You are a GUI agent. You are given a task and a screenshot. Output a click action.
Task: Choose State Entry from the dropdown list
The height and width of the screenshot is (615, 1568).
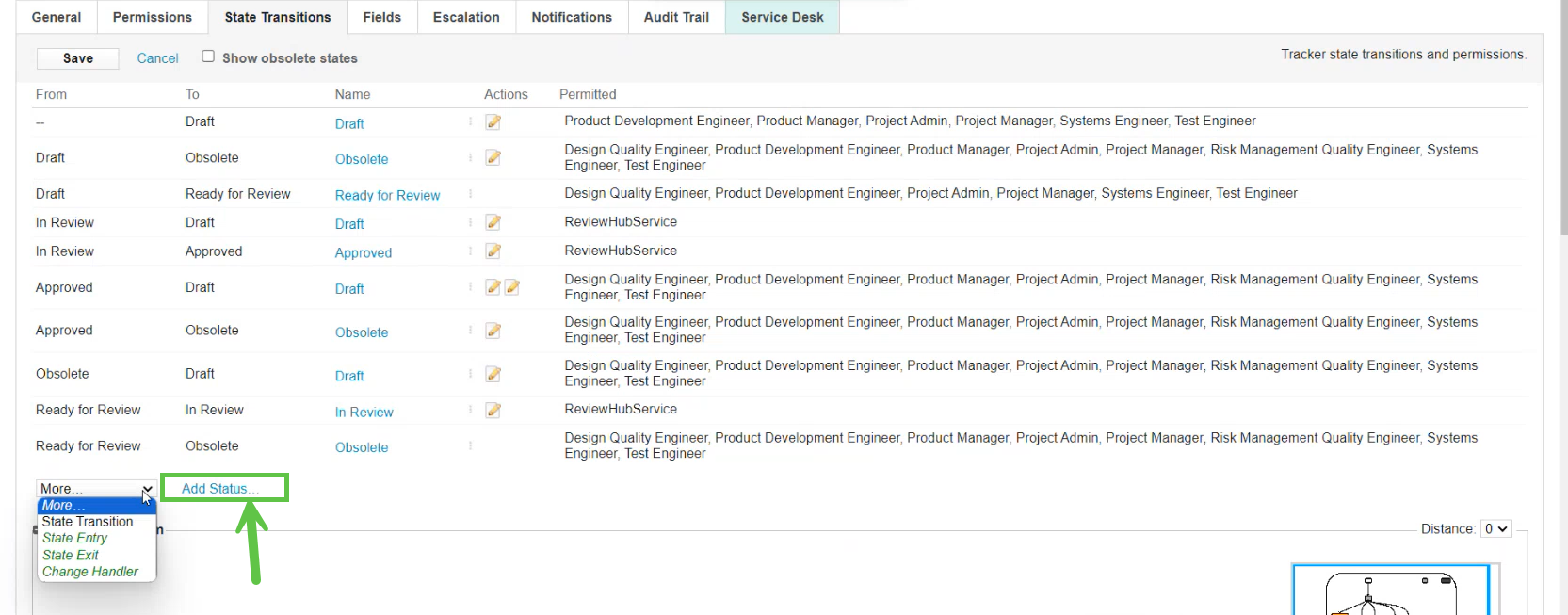tap(75, 539)
